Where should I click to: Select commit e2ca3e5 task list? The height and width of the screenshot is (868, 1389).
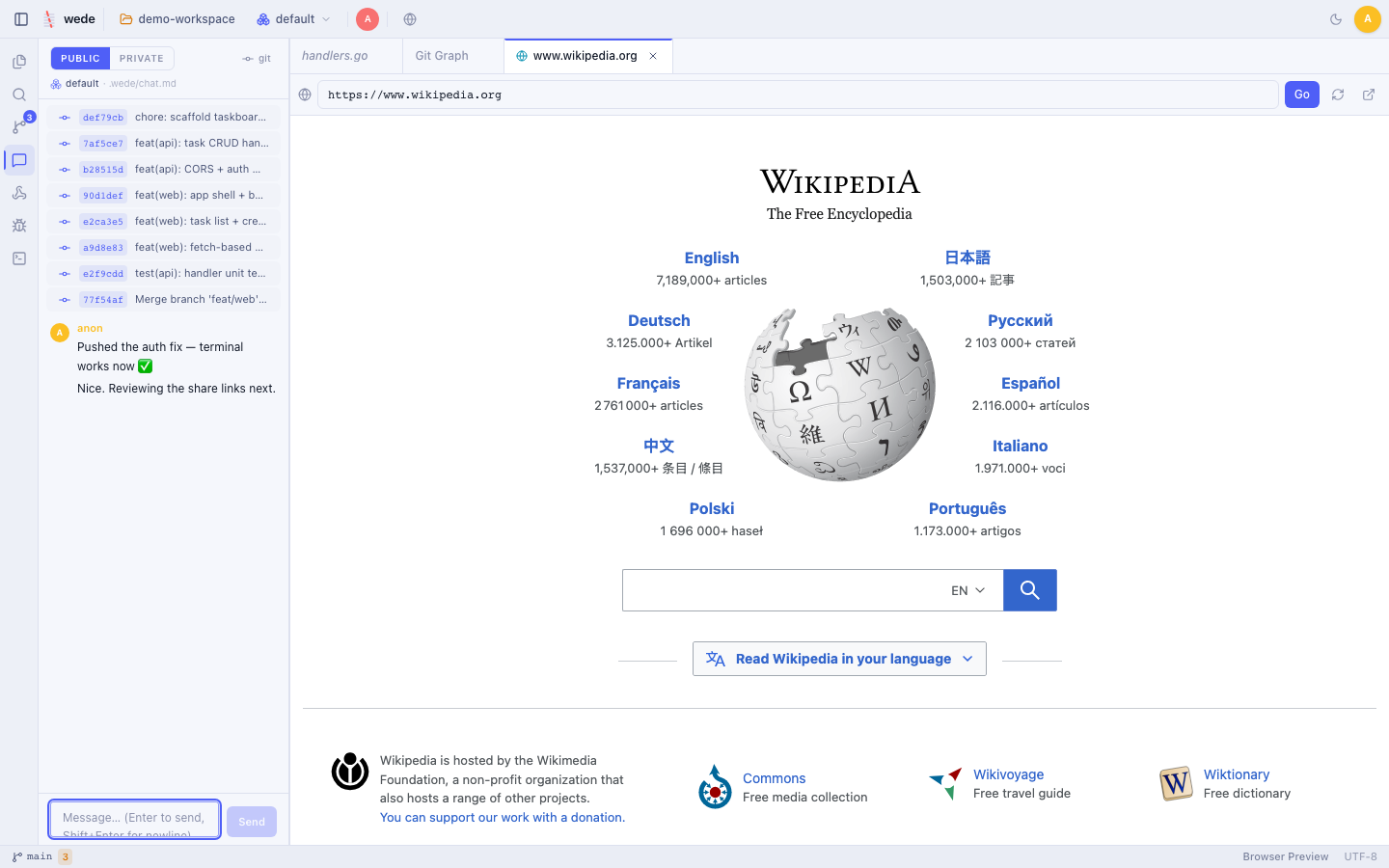point(164,222)
